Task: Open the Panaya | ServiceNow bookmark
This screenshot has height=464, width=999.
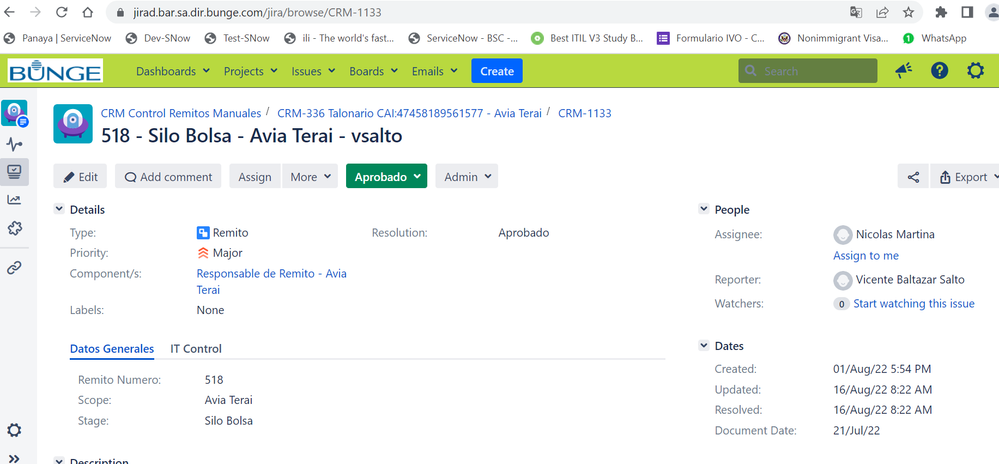Action: click(57, 38)
